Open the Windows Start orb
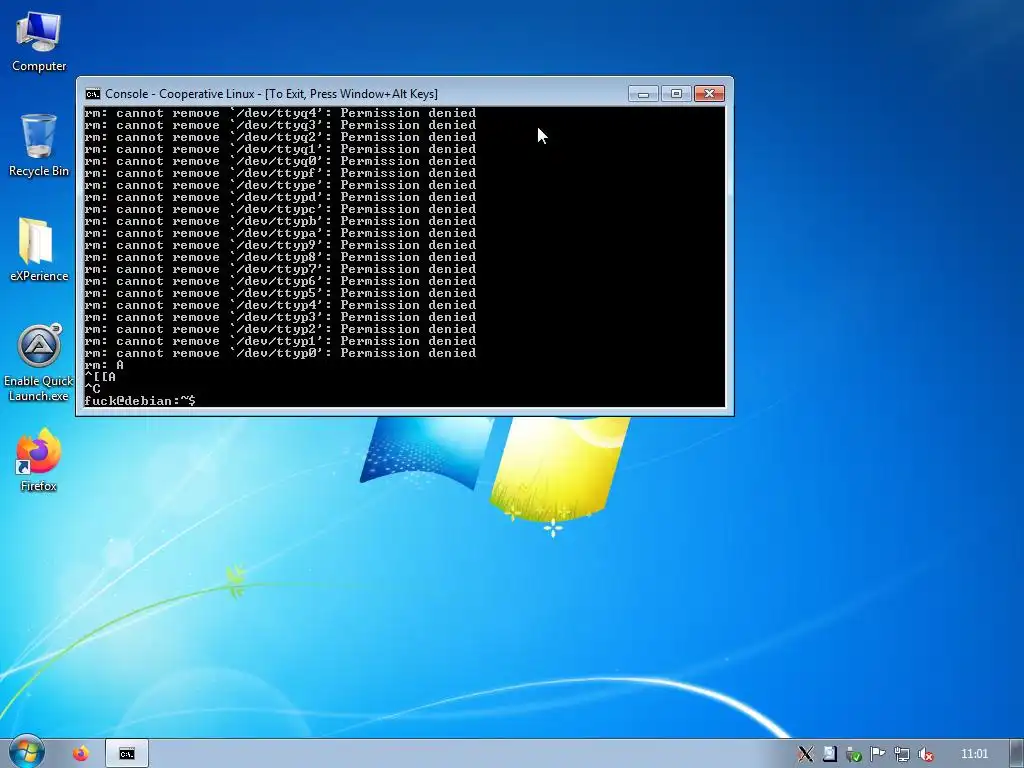The image size is (1024, 768). [26, 753]
